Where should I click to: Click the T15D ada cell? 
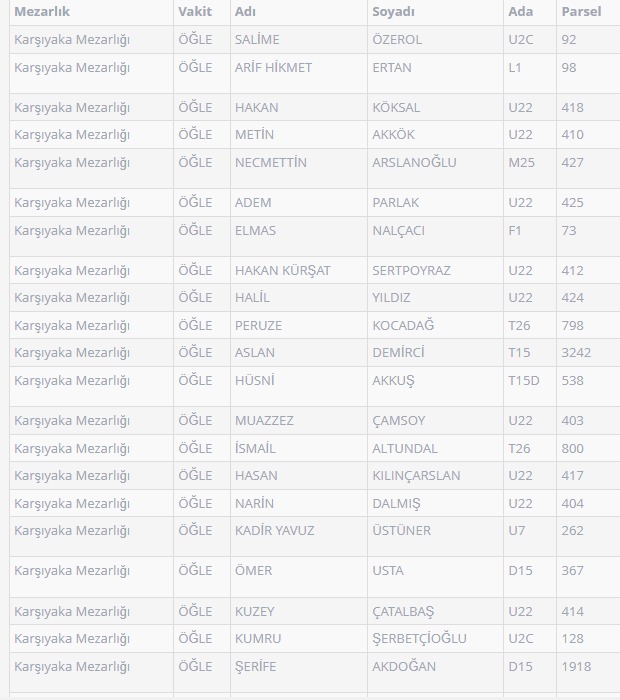click(524, 381)
